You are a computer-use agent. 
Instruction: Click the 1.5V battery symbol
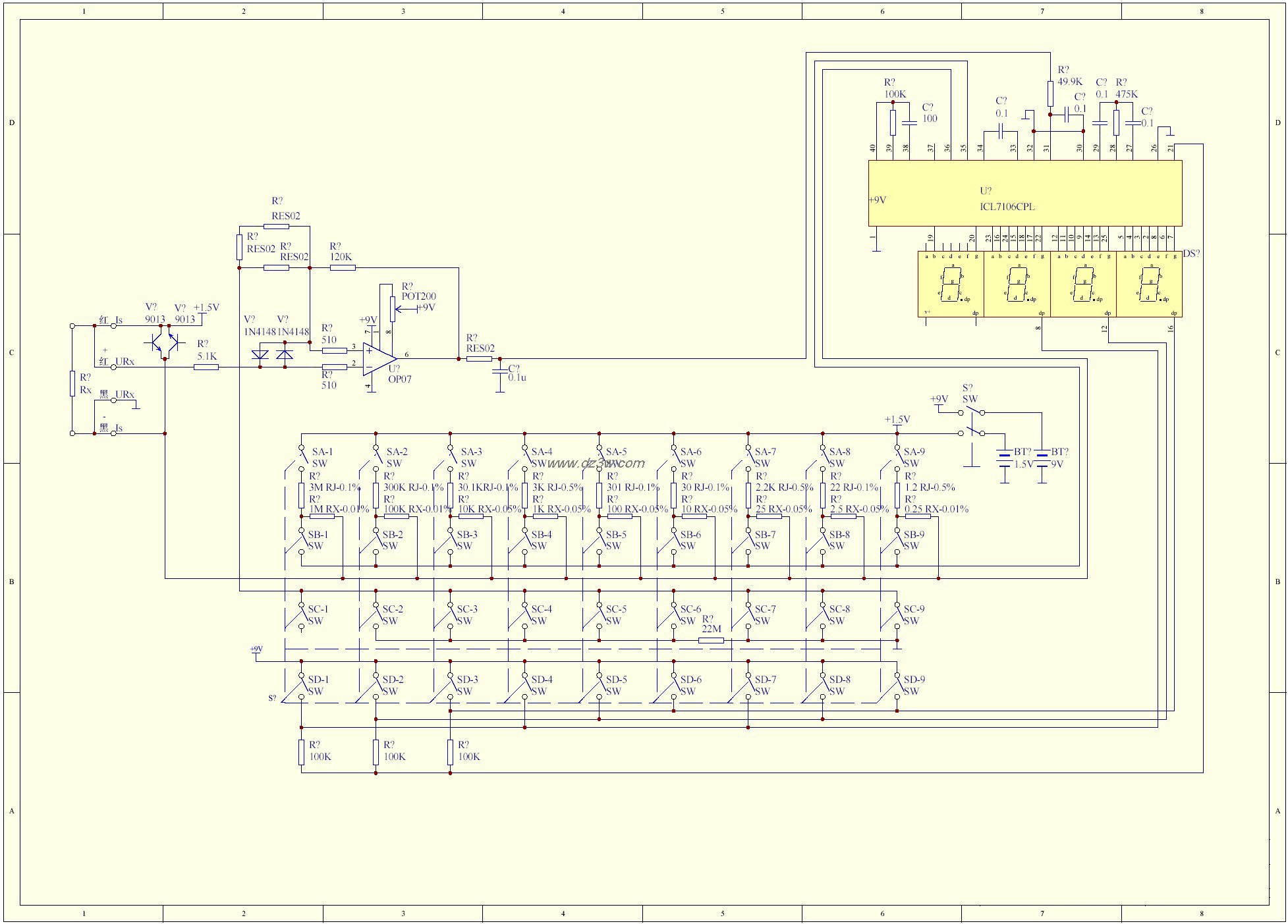point(1004,459)
